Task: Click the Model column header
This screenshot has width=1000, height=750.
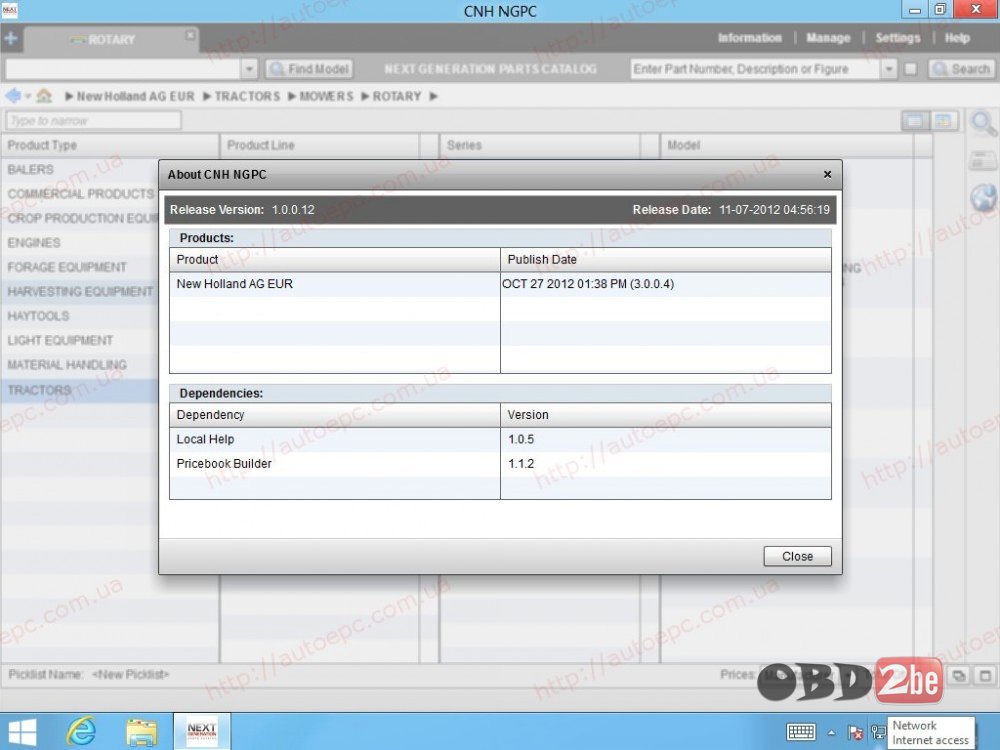Action: [786, 145]
